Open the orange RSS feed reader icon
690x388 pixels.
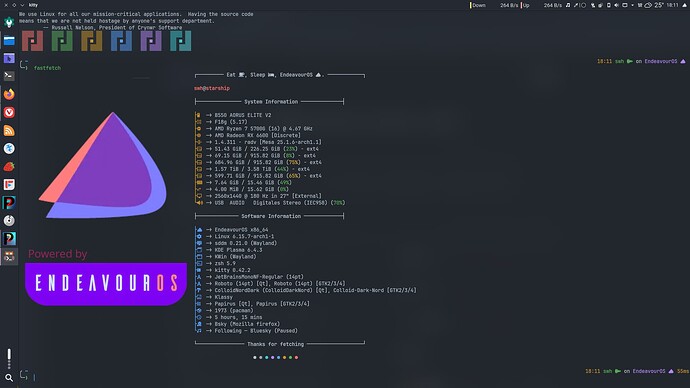point(9,130)
